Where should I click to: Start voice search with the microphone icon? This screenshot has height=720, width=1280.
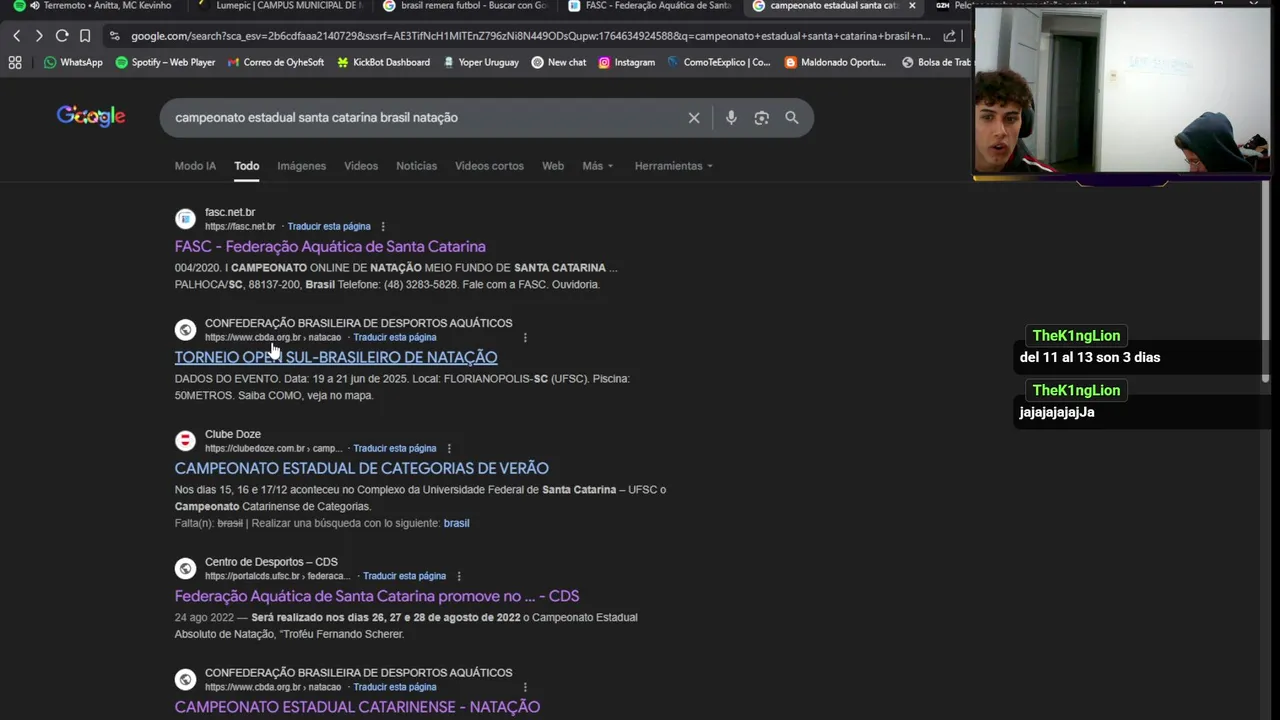click(x=731, y=118)
